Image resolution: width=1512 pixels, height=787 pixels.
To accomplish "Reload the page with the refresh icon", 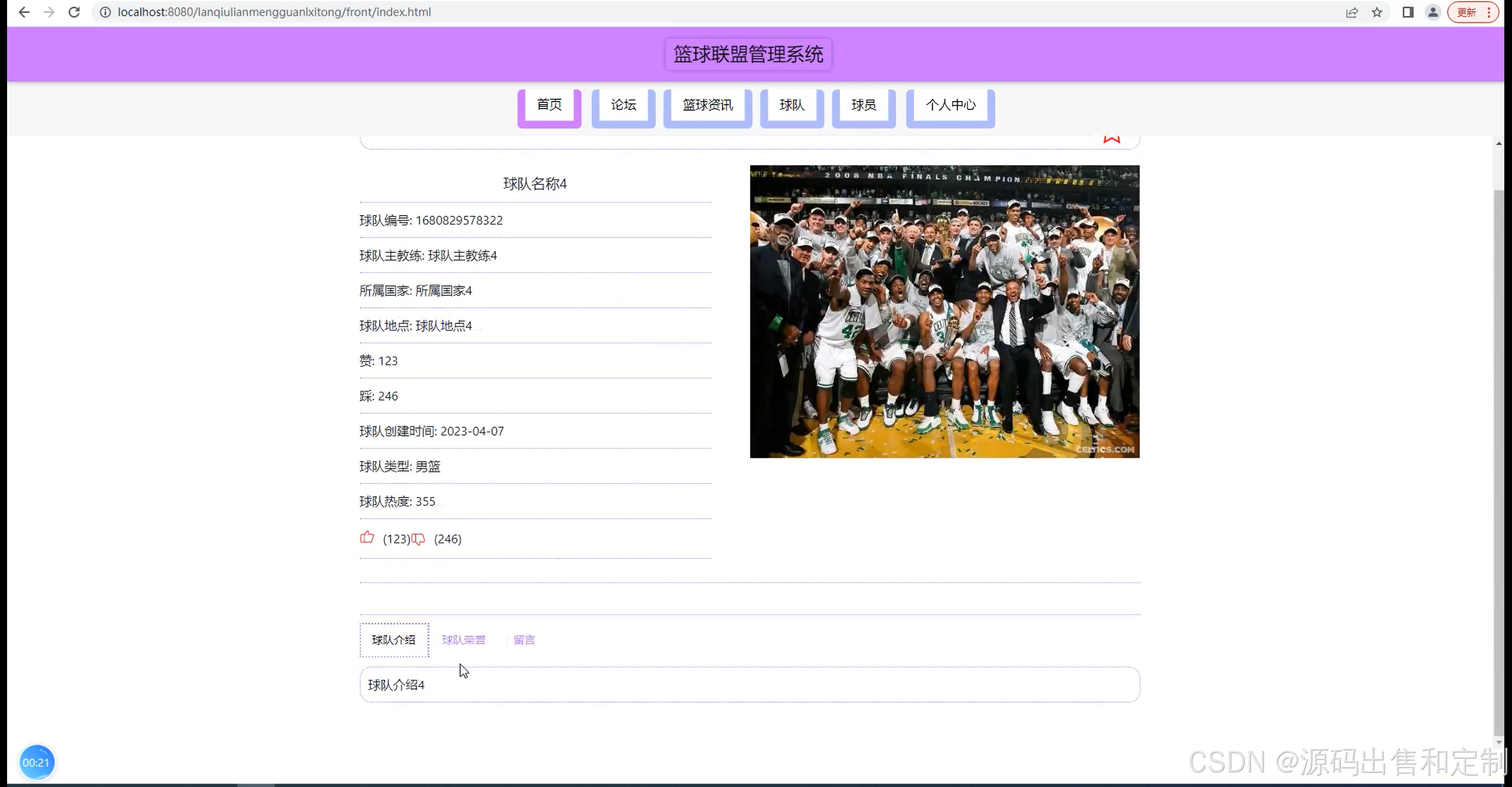I will point(74,12).
